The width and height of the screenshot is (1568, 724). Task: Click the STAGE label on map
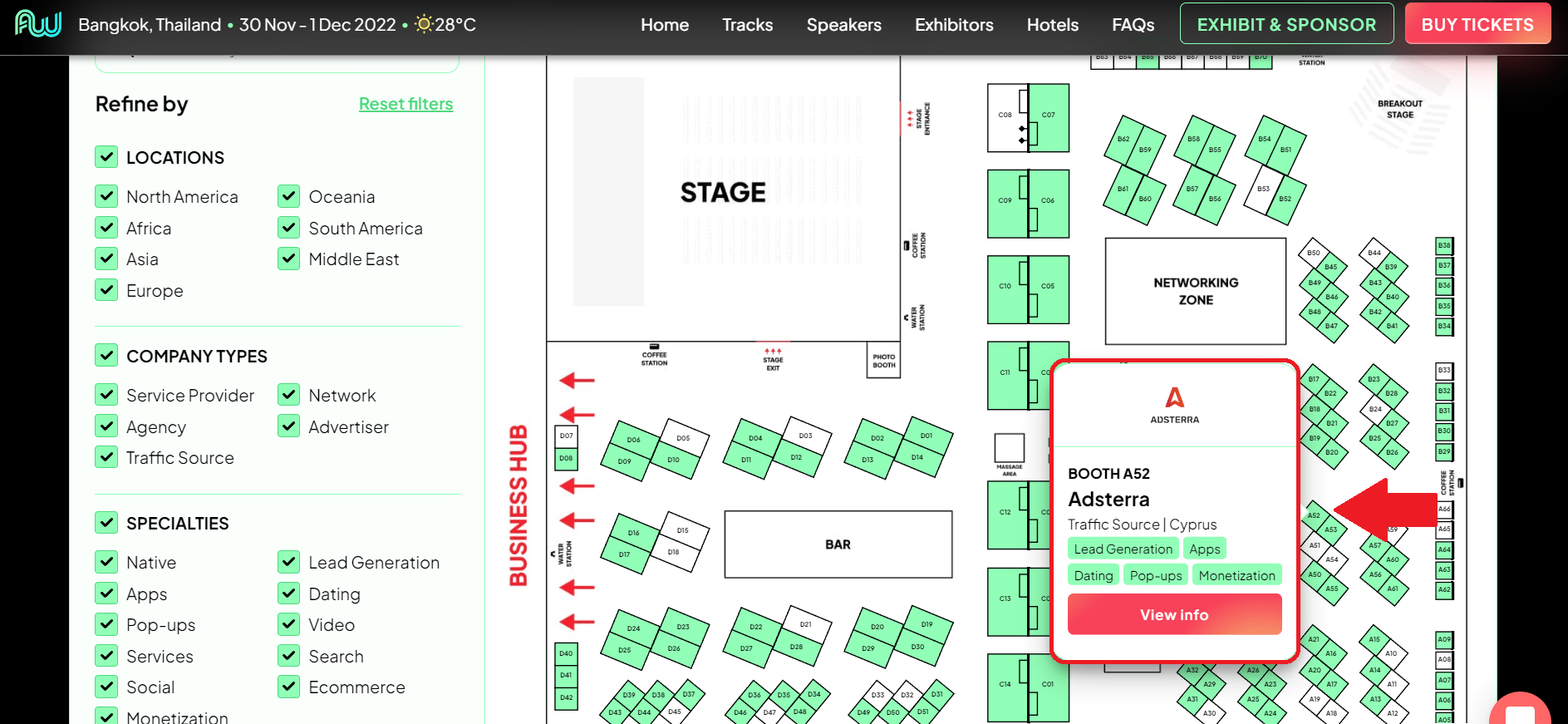[x=723, y=193]
